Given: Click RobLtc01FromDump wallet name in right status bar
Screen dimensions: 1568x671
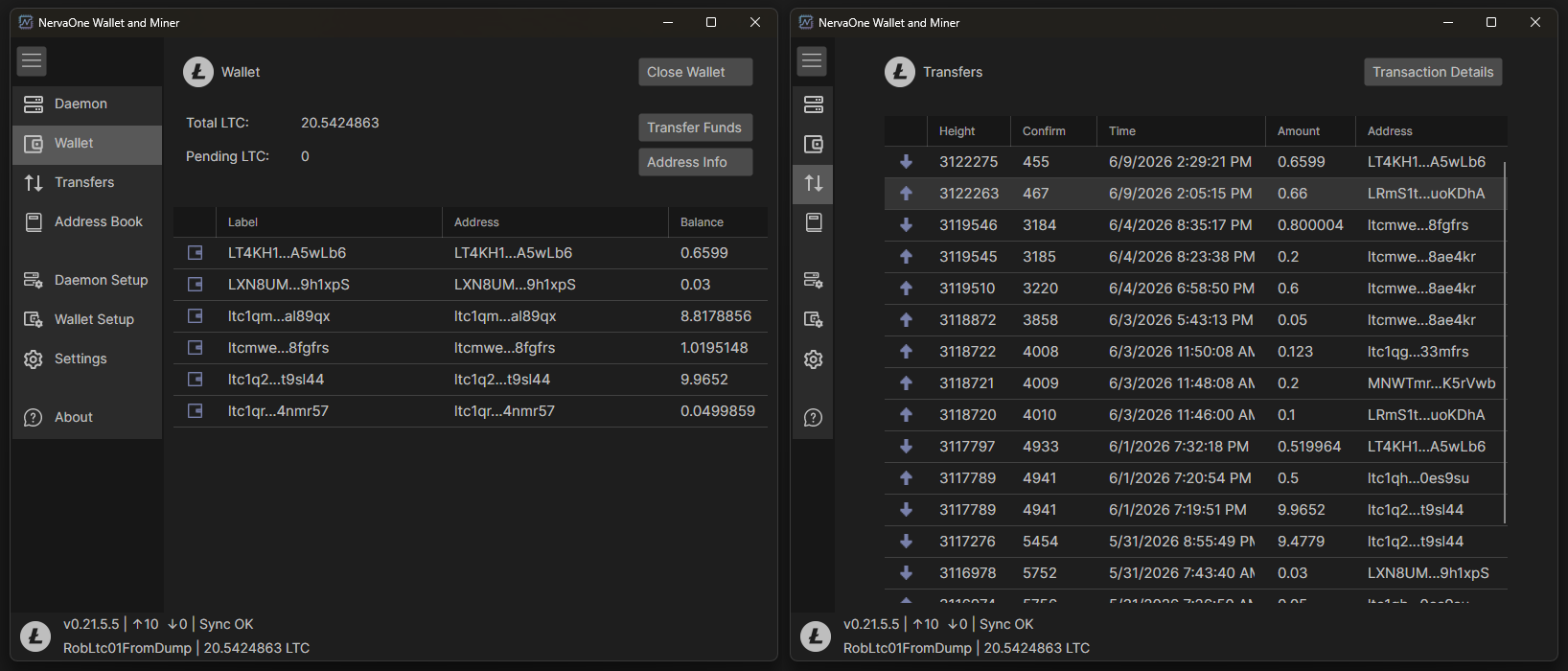Looking at the screenshot, I should coord(907,648).
